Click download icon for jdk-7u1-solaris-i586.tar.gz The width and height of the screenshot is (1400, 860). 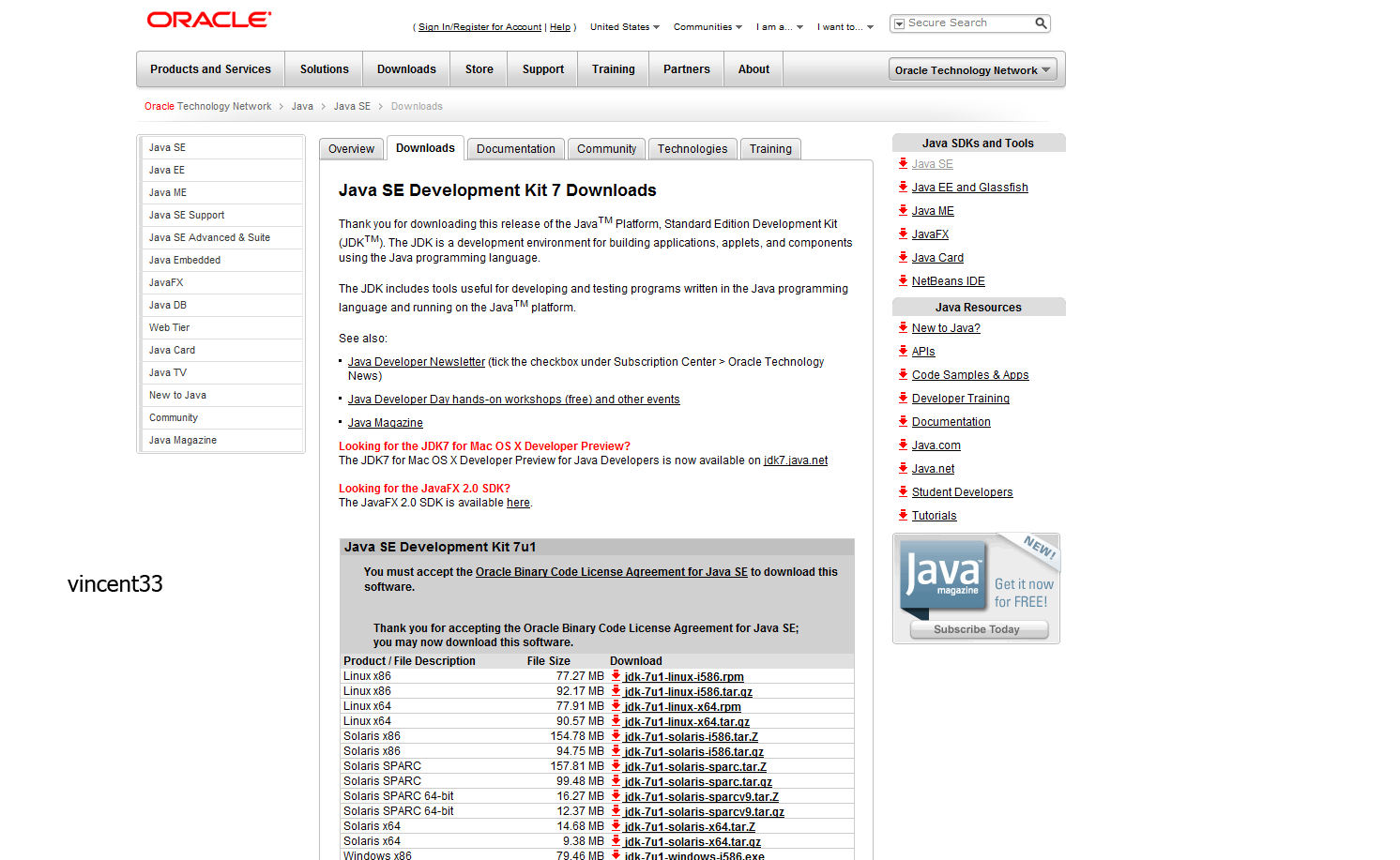click(x=616, y=750)
